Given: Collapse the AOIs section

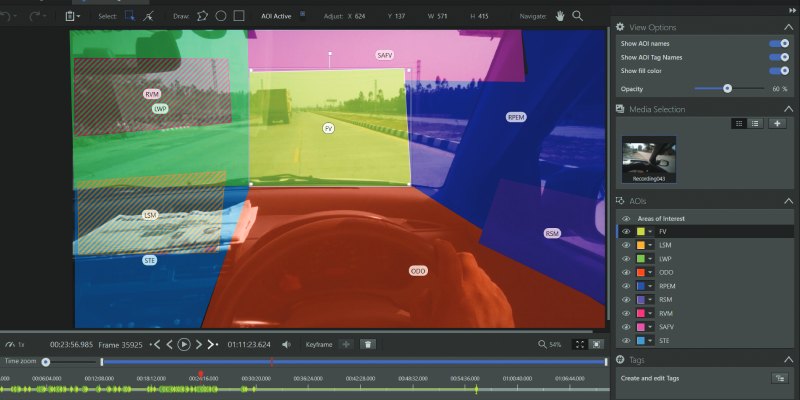Looking at the screenshot, I should tap(788, 201).
